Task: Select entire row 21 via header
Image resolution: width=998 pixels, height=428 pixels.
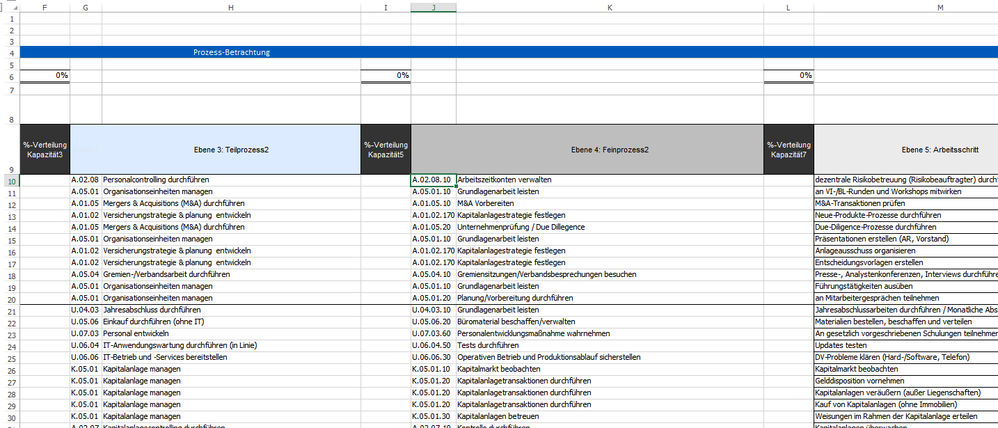Action: click(x=11, y=310)
